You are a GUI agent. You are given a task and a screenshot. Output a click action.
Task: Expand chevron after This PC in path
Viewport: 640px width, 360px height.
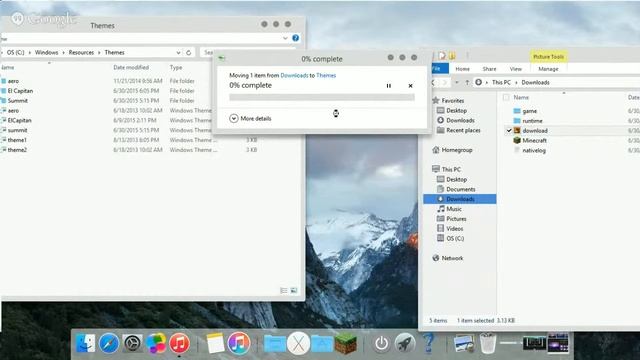[x=516, y=82]
